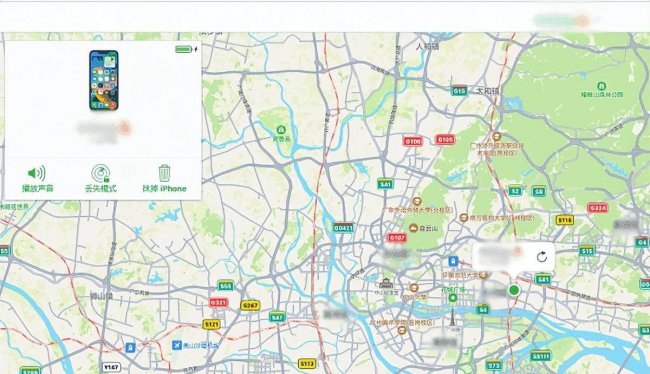Click the Y147 white road marker
Viewport: 650px width, 374px height.
point(111,367)
